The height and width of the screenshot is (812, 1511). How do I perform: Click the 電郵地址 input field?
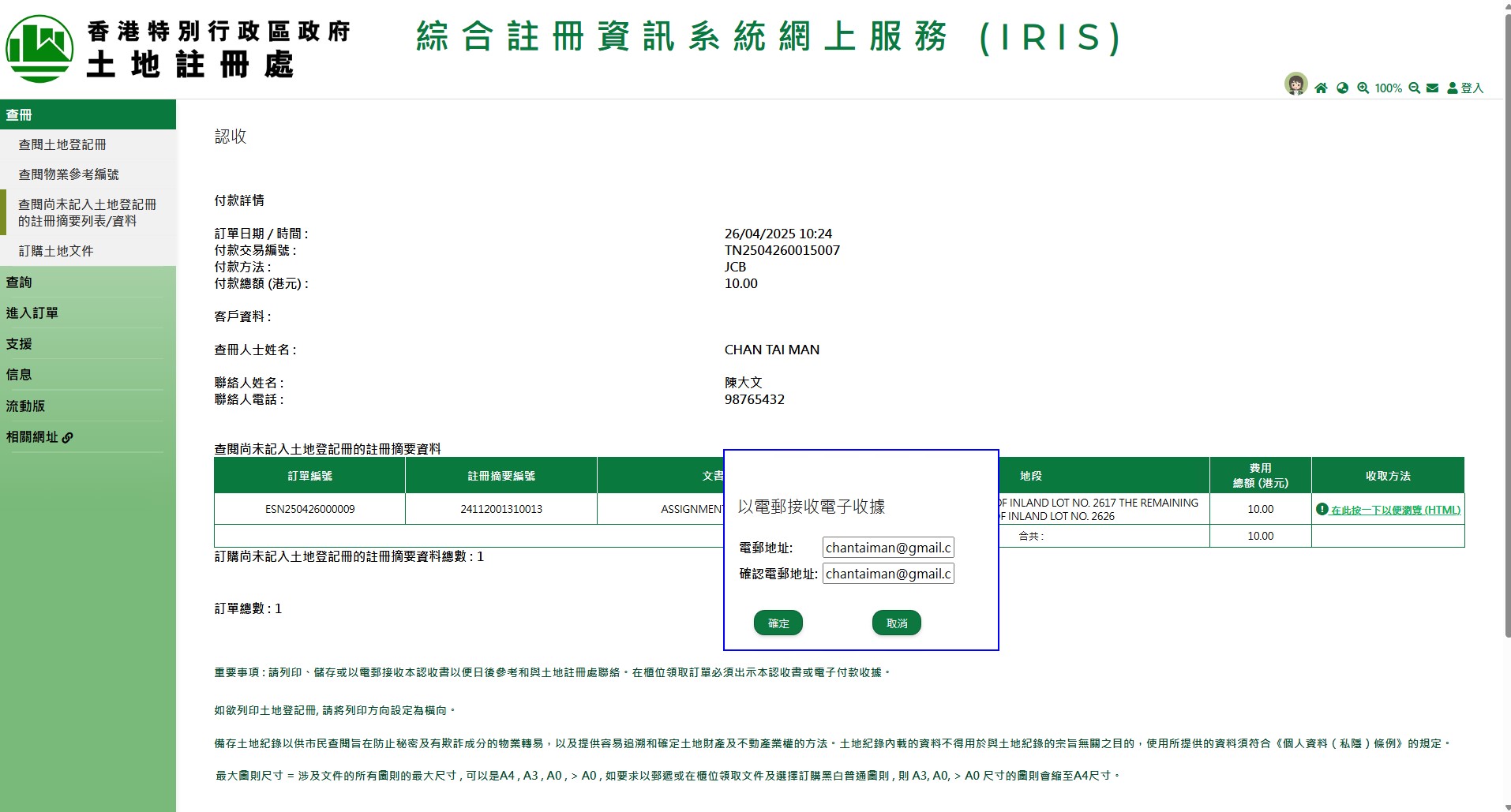[x=888, y=548]
